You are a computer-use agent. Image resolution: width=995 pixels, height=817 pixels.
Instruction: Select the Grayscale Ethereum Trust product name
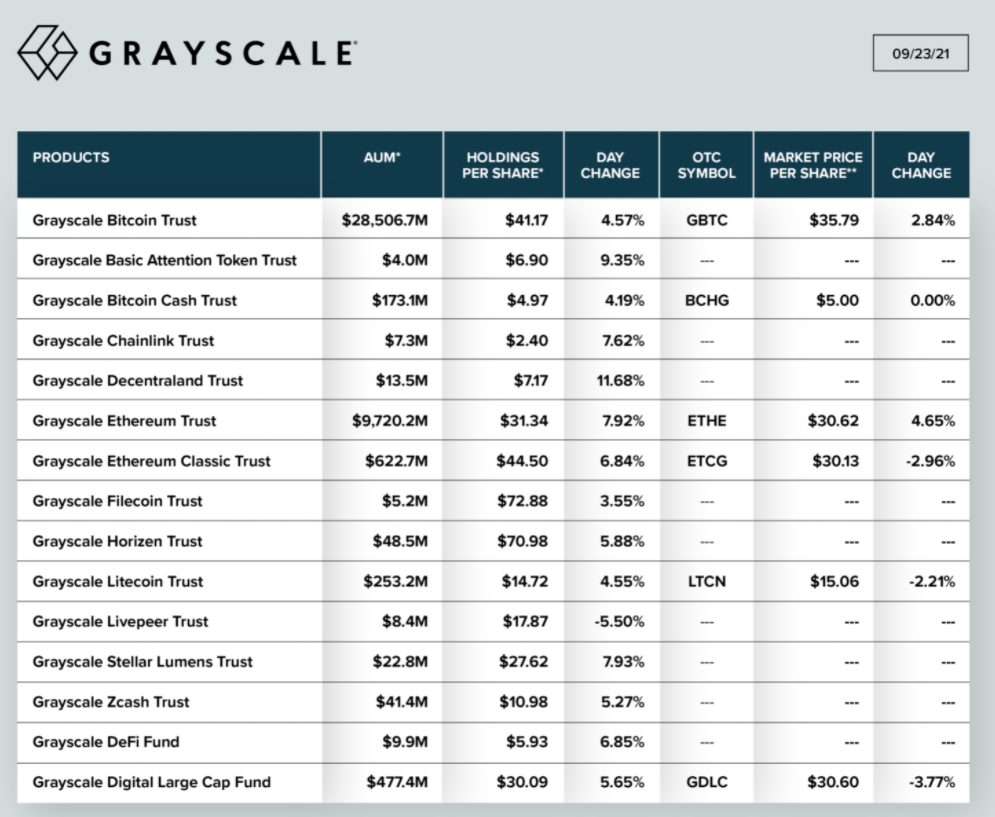(124, 421)
